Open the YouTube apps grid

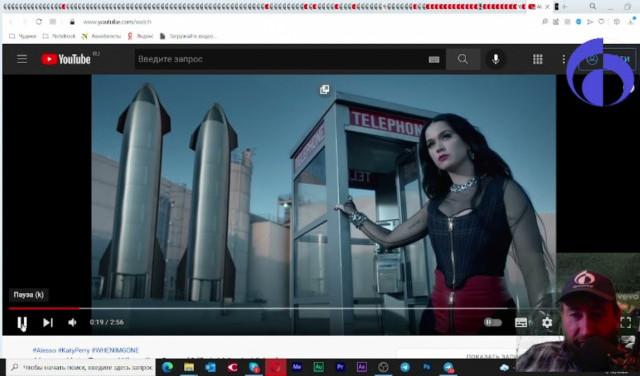pos(538,59)
